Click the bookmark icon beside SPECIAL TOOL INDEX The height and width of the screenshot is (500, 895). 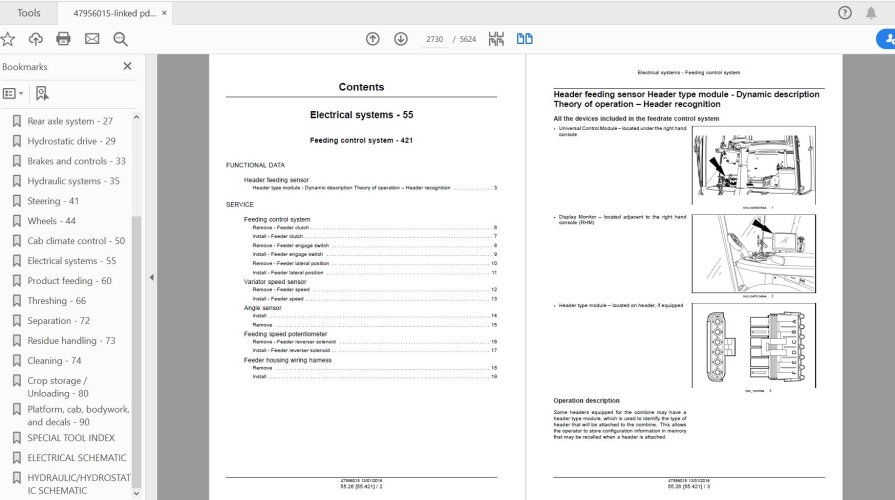coord(17,438)
